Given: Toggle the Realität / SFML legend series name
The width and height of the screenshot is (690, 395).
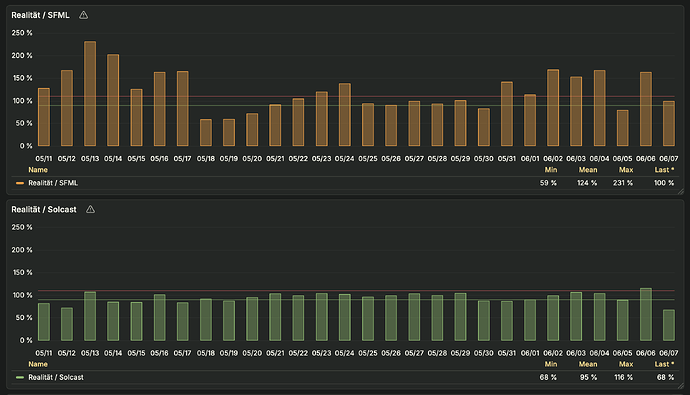Looking at the screenshot, I should coord(53,183).
